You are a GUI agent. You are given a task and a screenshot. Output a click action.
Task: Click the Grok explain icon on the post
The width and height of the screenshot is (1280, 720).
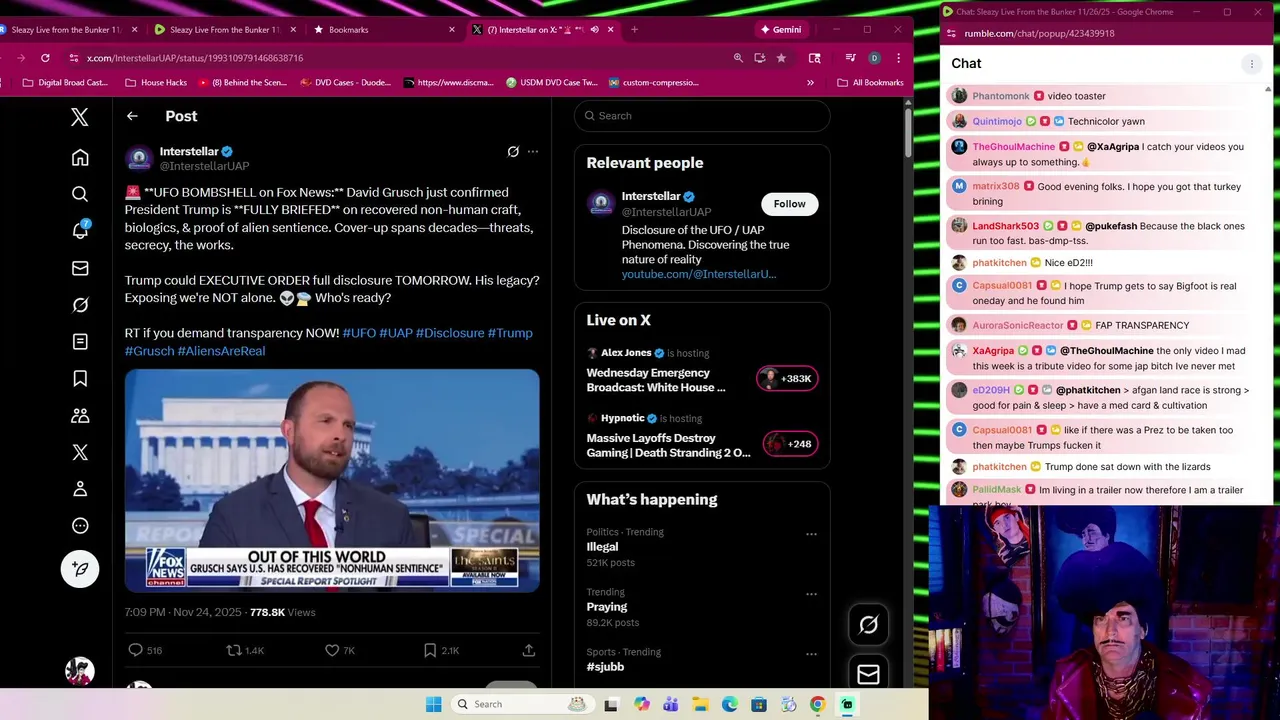tap(513, 152)
